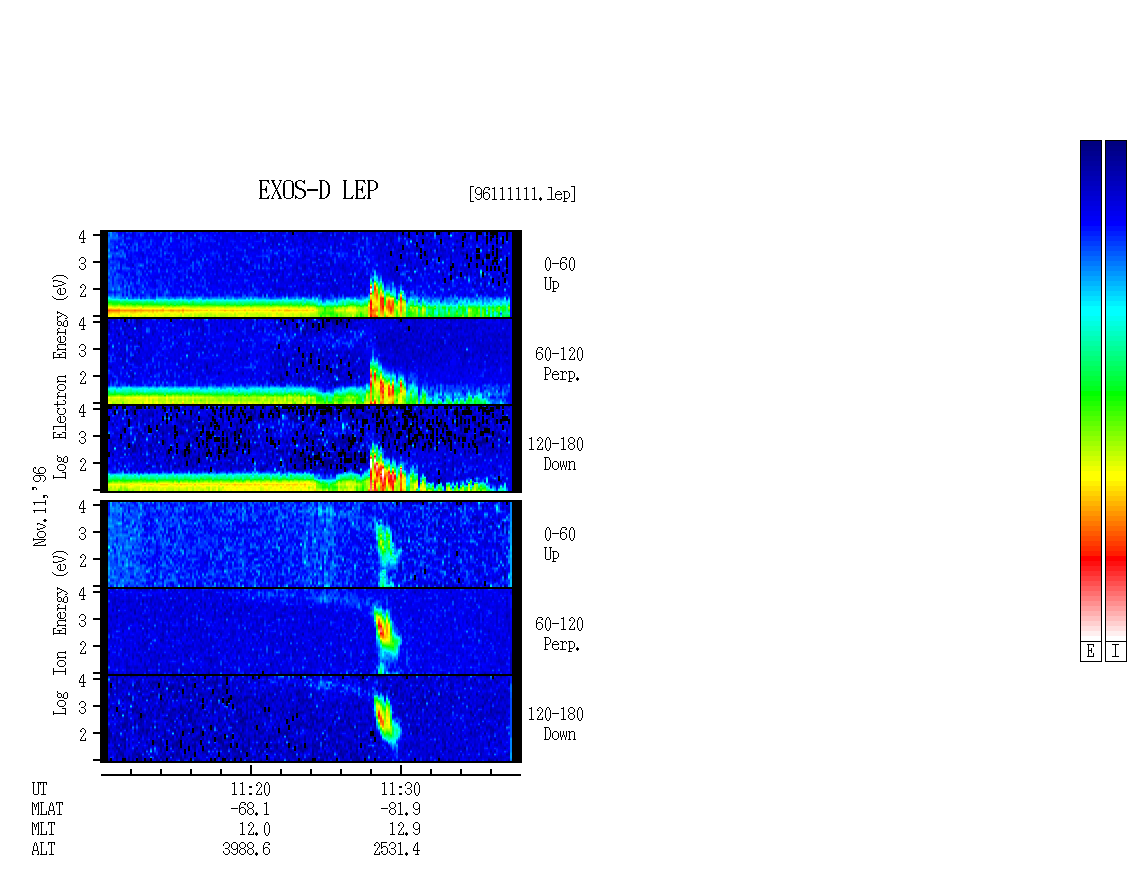The image size is (1130, 875).
Task: Click the ALT row label
Action: [43, 850]
